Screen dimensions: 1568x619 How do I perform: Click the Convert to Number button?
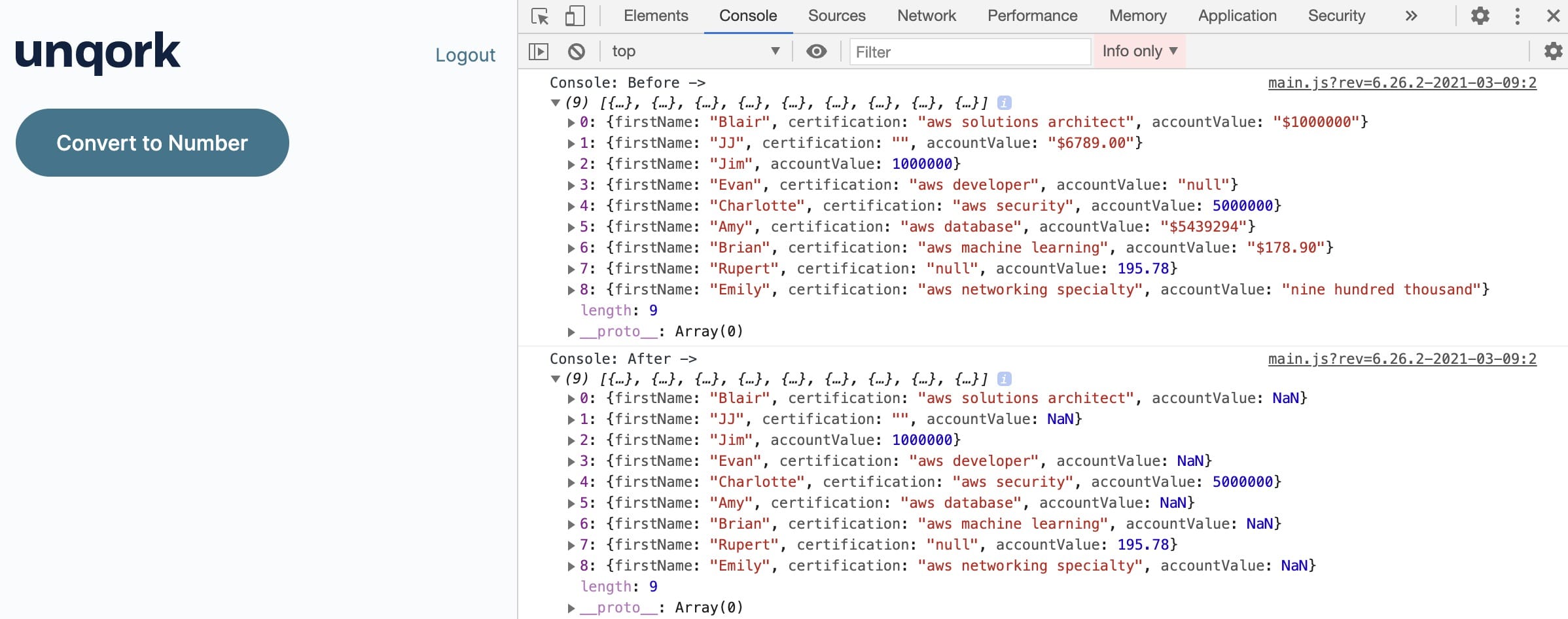152,143
